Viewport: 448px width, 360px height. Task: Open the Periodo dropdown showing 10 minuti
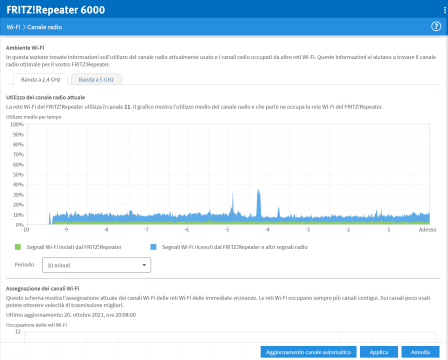click(96, 265)
